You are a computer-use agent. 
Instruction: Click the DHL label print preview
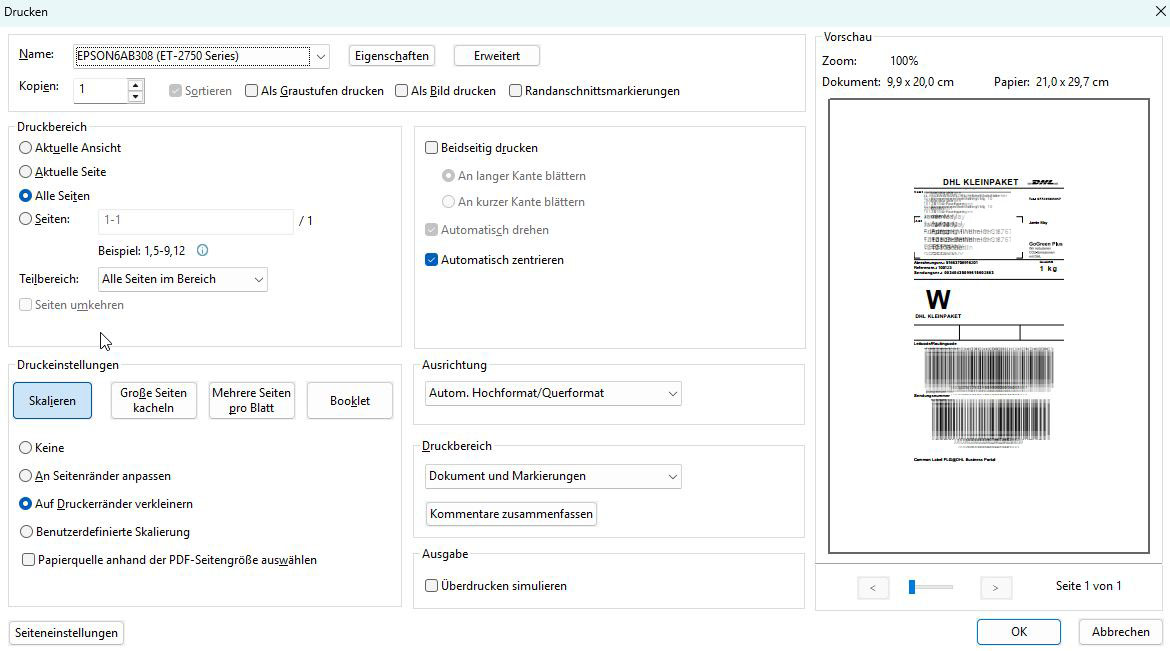coord(989,326)
